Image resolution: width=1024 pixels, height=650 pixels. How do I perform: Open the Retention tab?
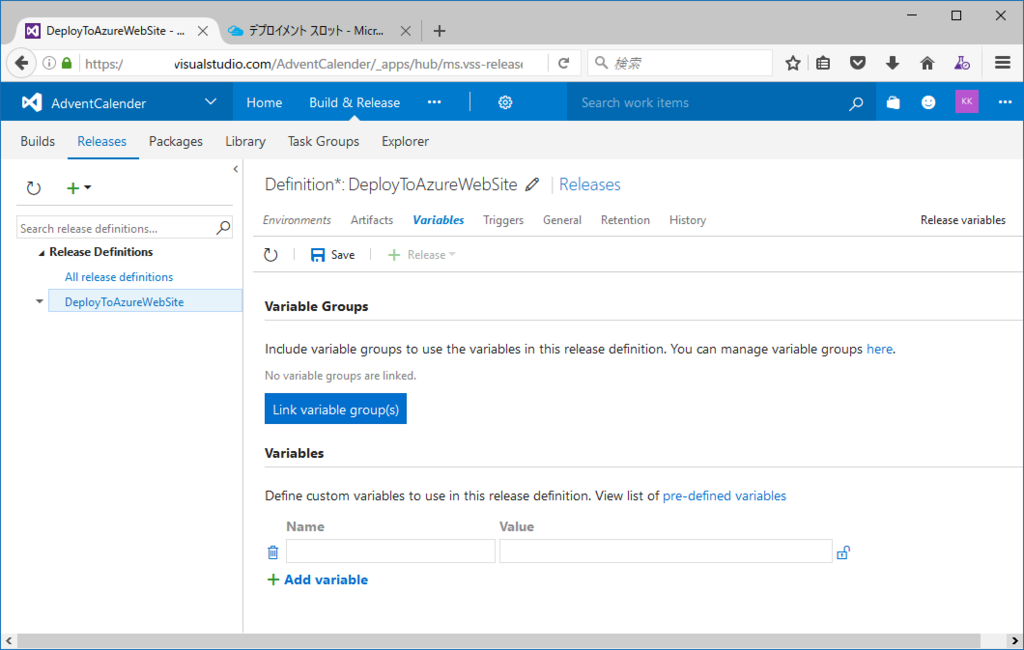(626, 220)
